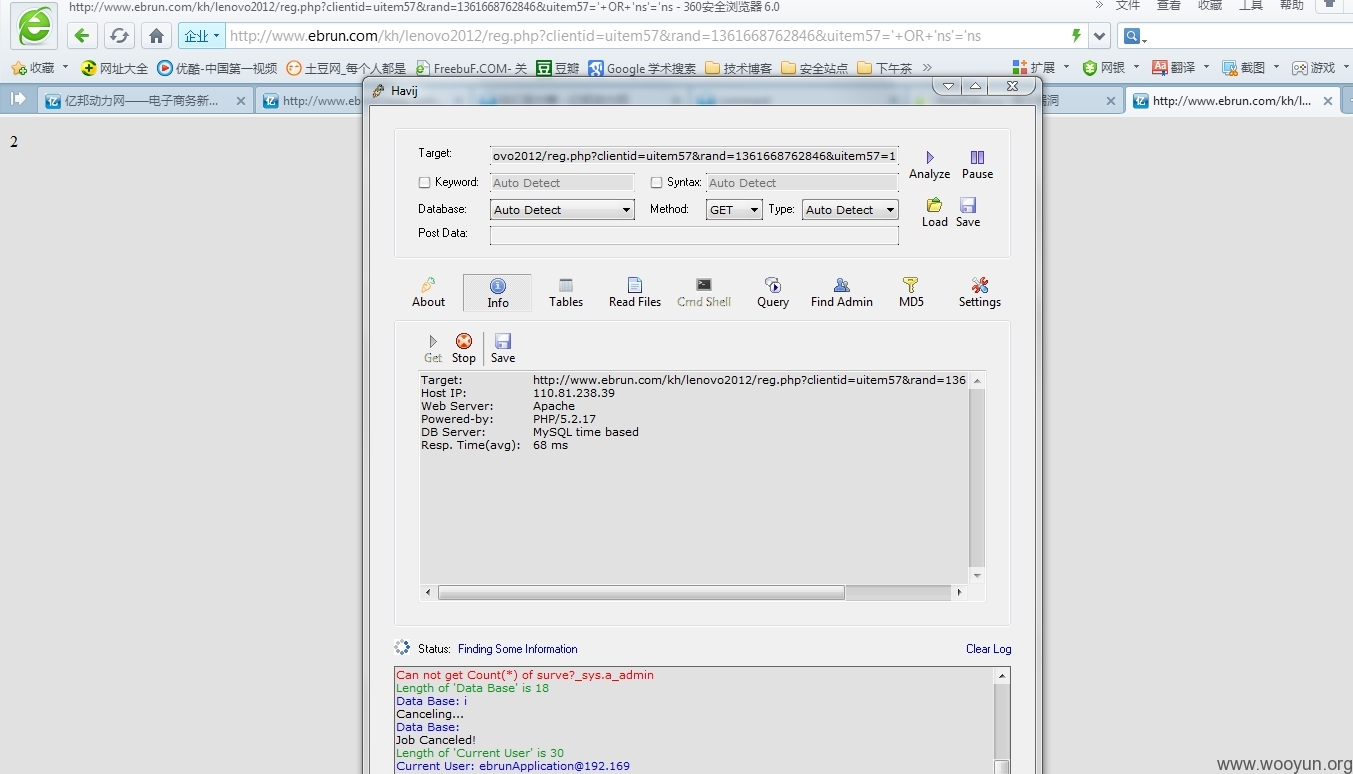
Task: Click Save icon in Info panel toolbar
Action: [x=503, y=348]
